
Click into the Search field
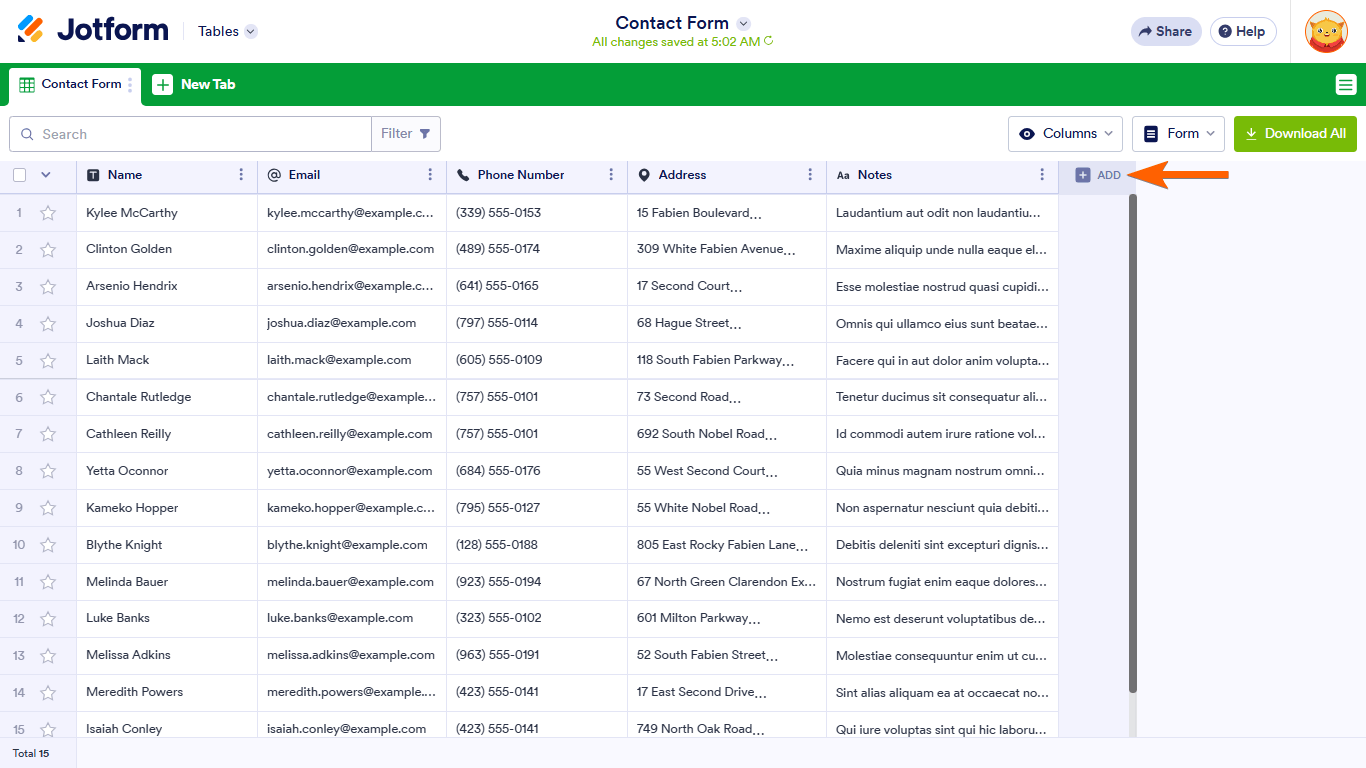(190, 134)
